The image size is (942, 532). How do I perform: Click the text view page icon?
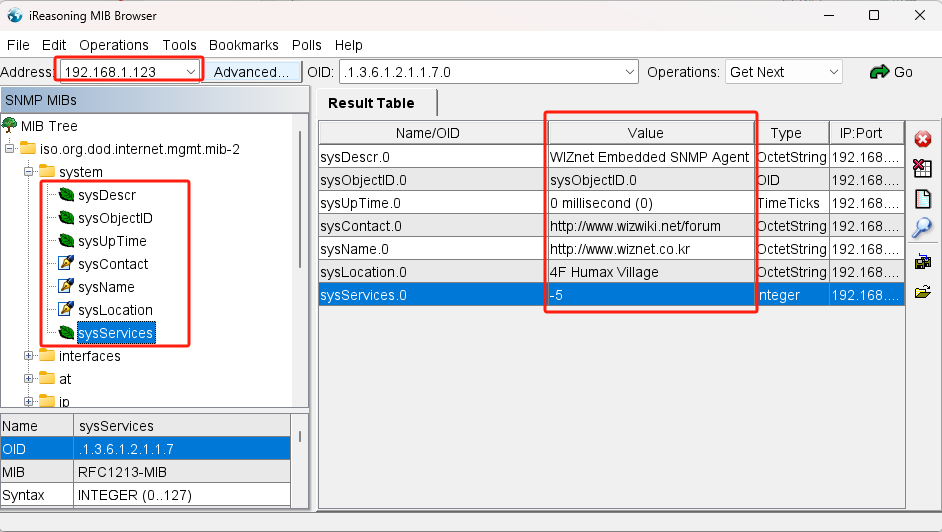tap(923, 198)
